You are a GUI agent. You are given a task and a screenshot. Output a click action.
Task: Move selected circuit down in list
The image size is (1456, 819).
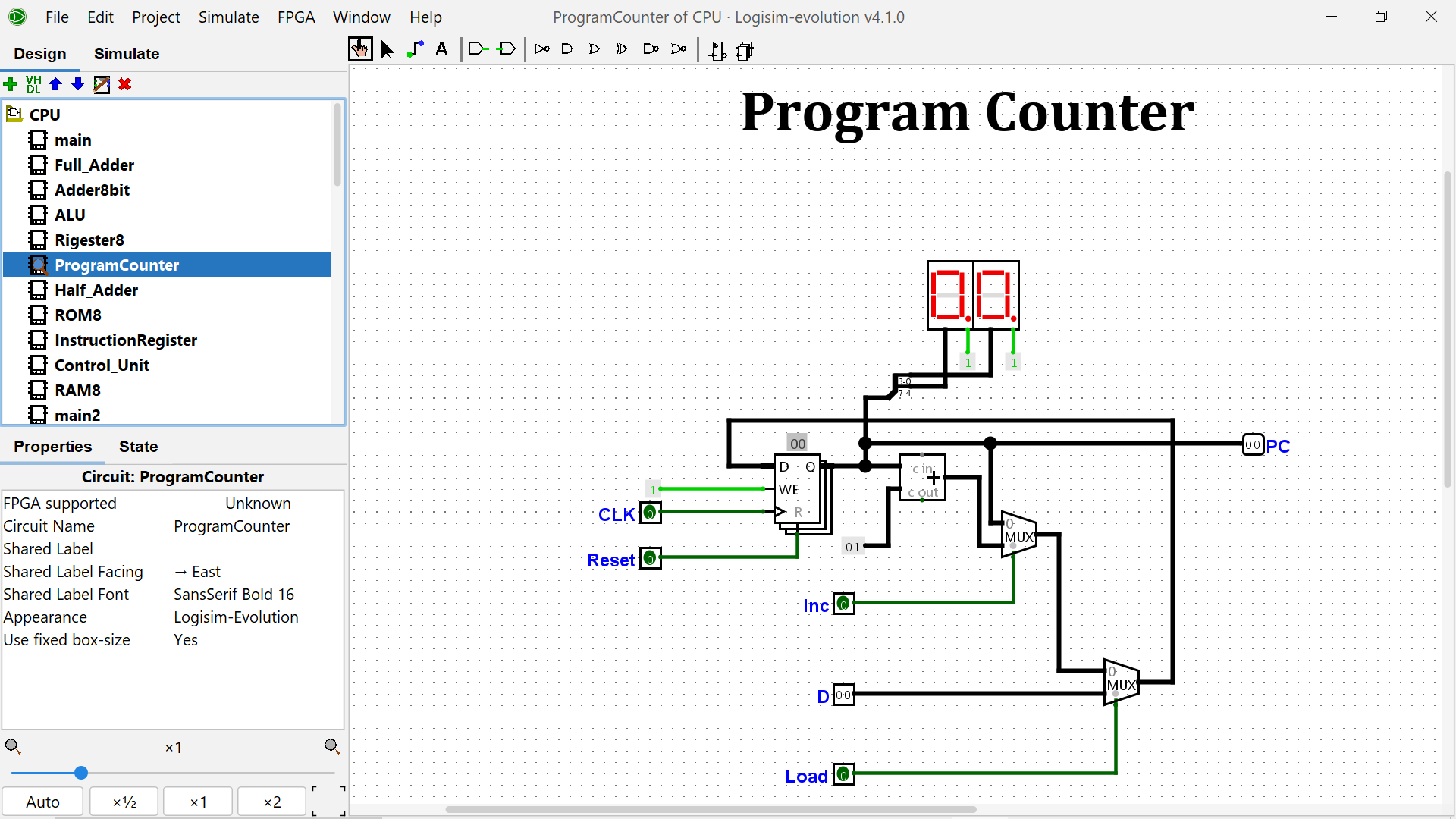[77, 84]
